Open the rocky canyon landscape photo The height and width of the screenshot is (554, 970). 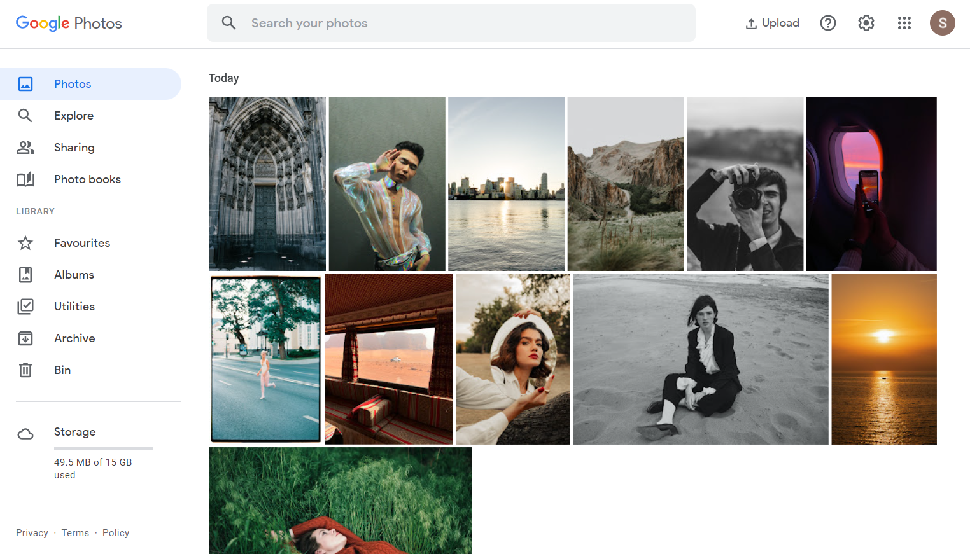626,184
